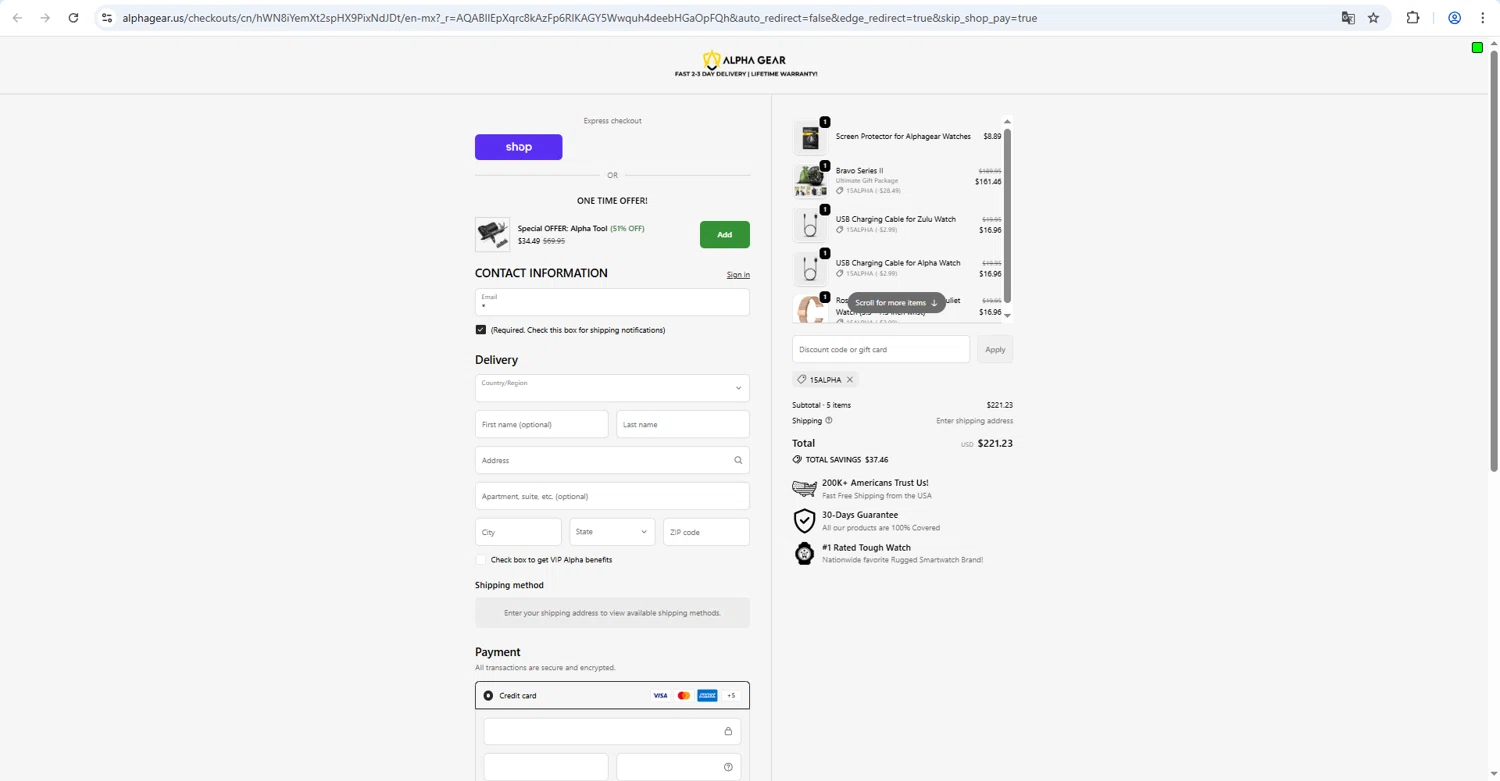Apply the discount code
1500x781 pixels.
pos(995,350)
